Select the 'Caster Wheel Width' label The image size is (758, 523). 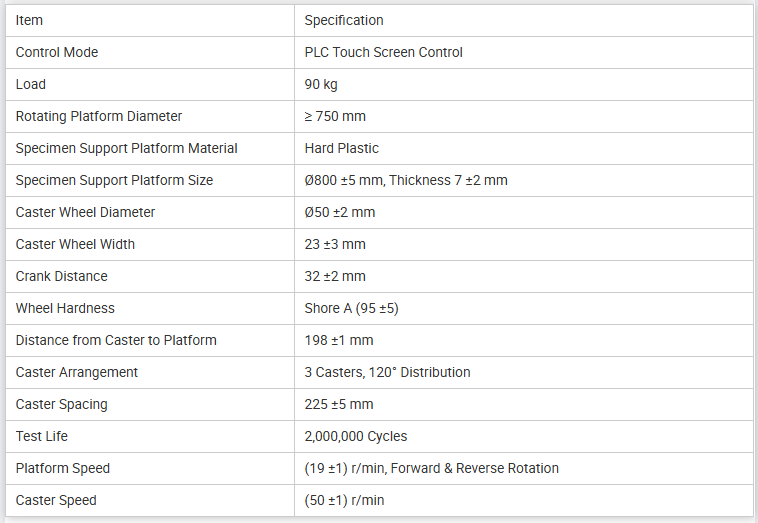75,244
